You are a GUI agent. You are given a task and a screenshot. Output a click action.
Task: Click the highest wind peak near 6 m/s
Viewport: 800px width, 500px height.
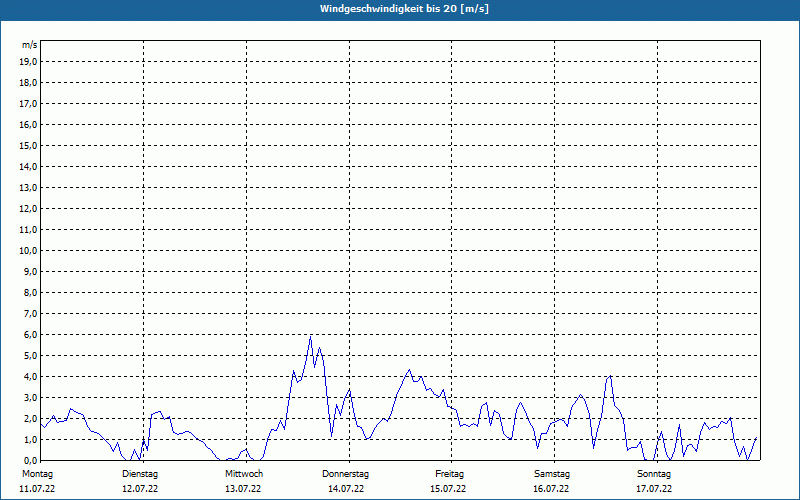tap(310, 337)
